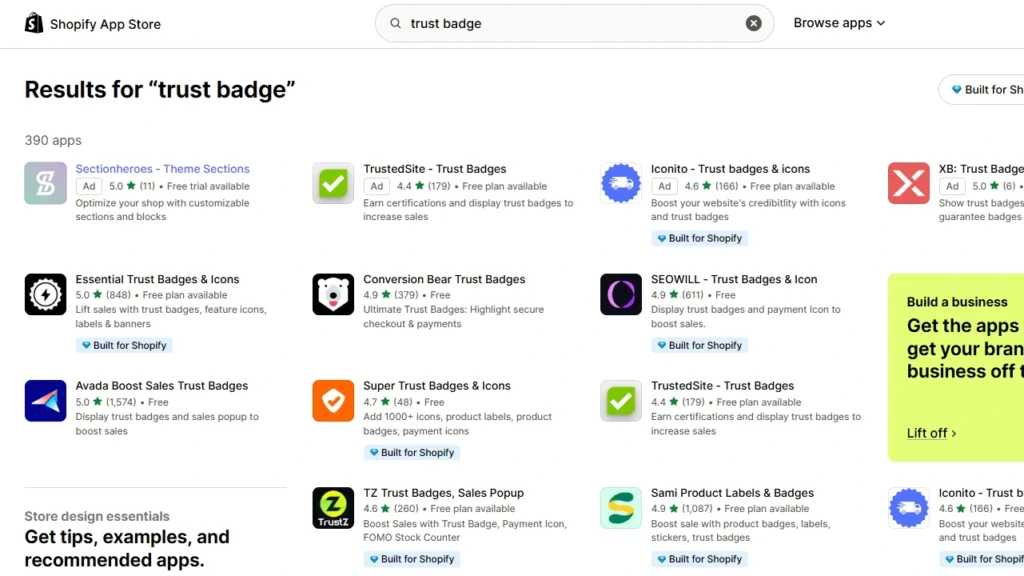Screen dimensions: 1024x576
Task: Click the Iconito purple flower app icon
Action: pyautogui.click(x=621, y=184)
